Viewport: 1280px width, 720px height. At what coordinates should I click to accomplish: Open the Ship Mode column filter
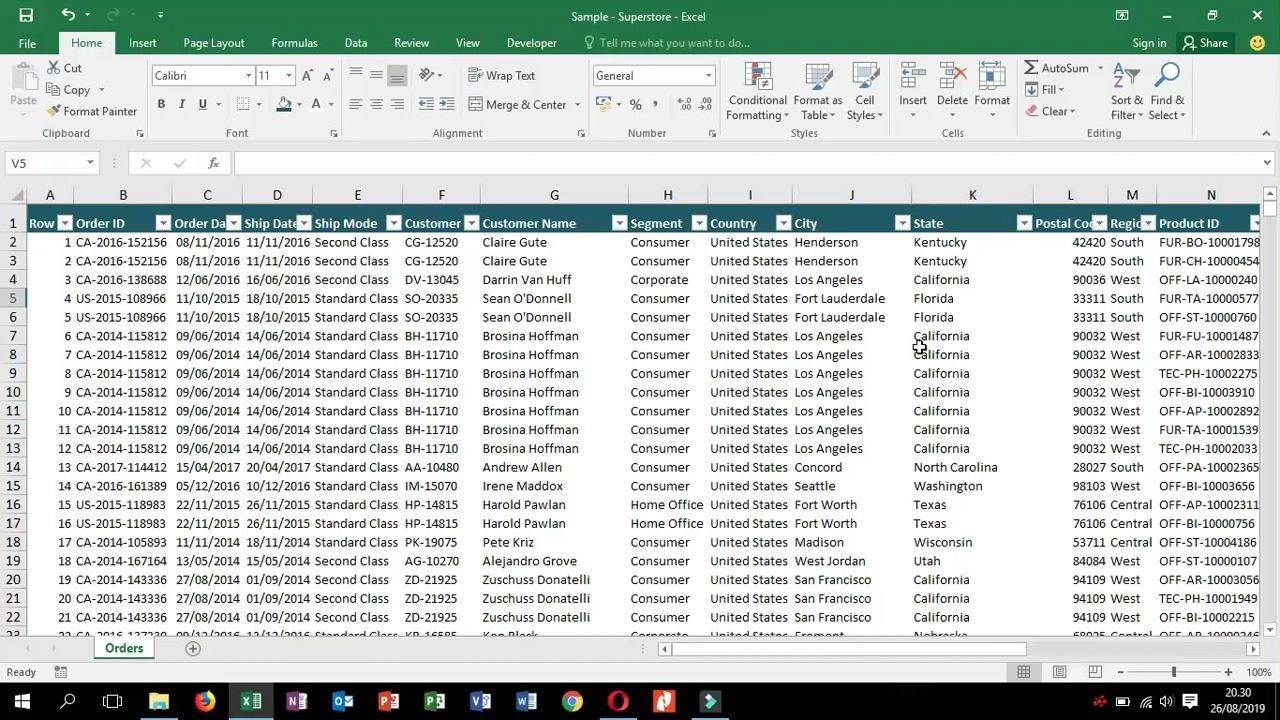394,223
